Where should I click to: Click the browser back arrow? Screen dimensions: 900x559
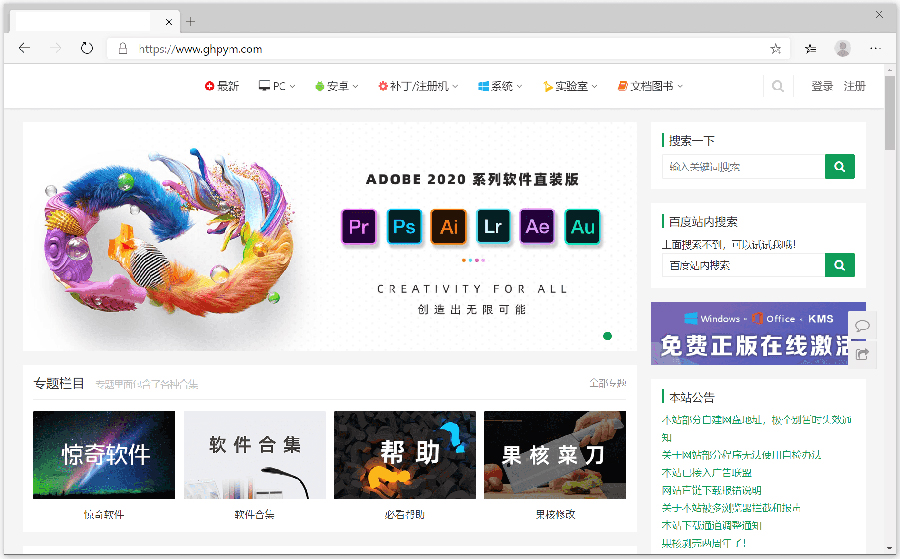pos(25,48)
